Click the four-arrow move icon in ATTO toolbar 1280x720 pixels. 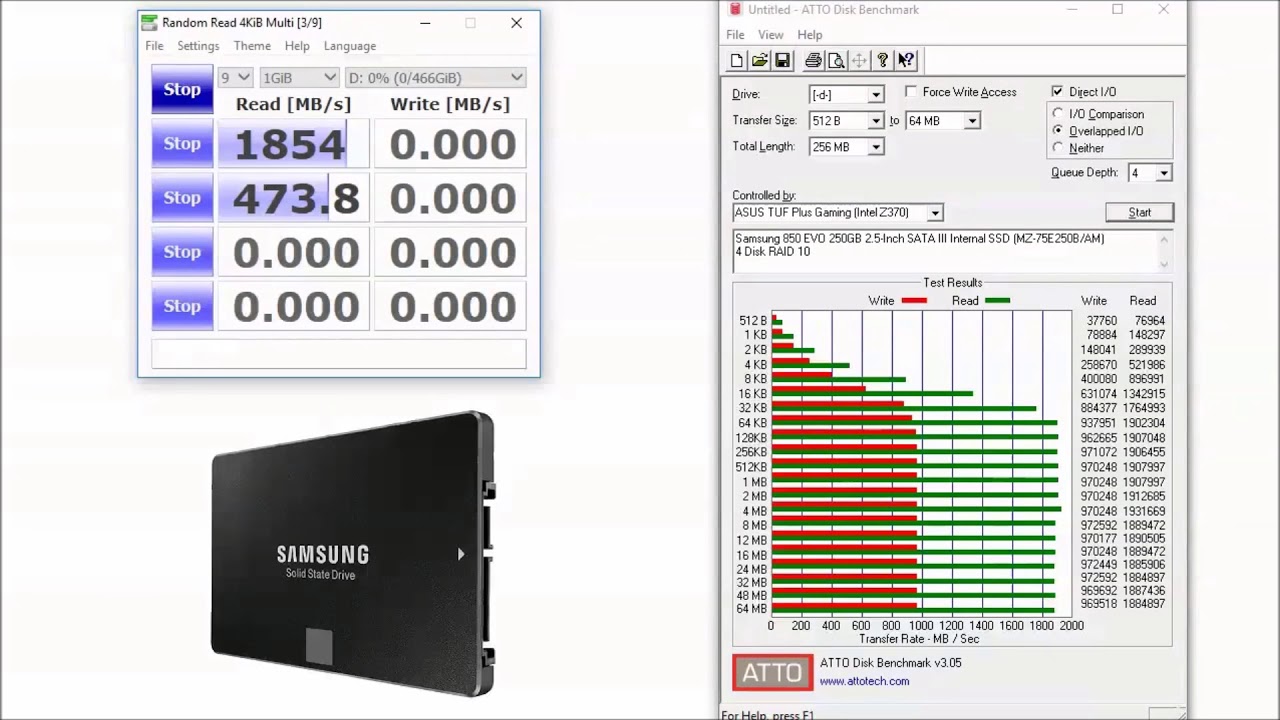click(x=859, y=61)
